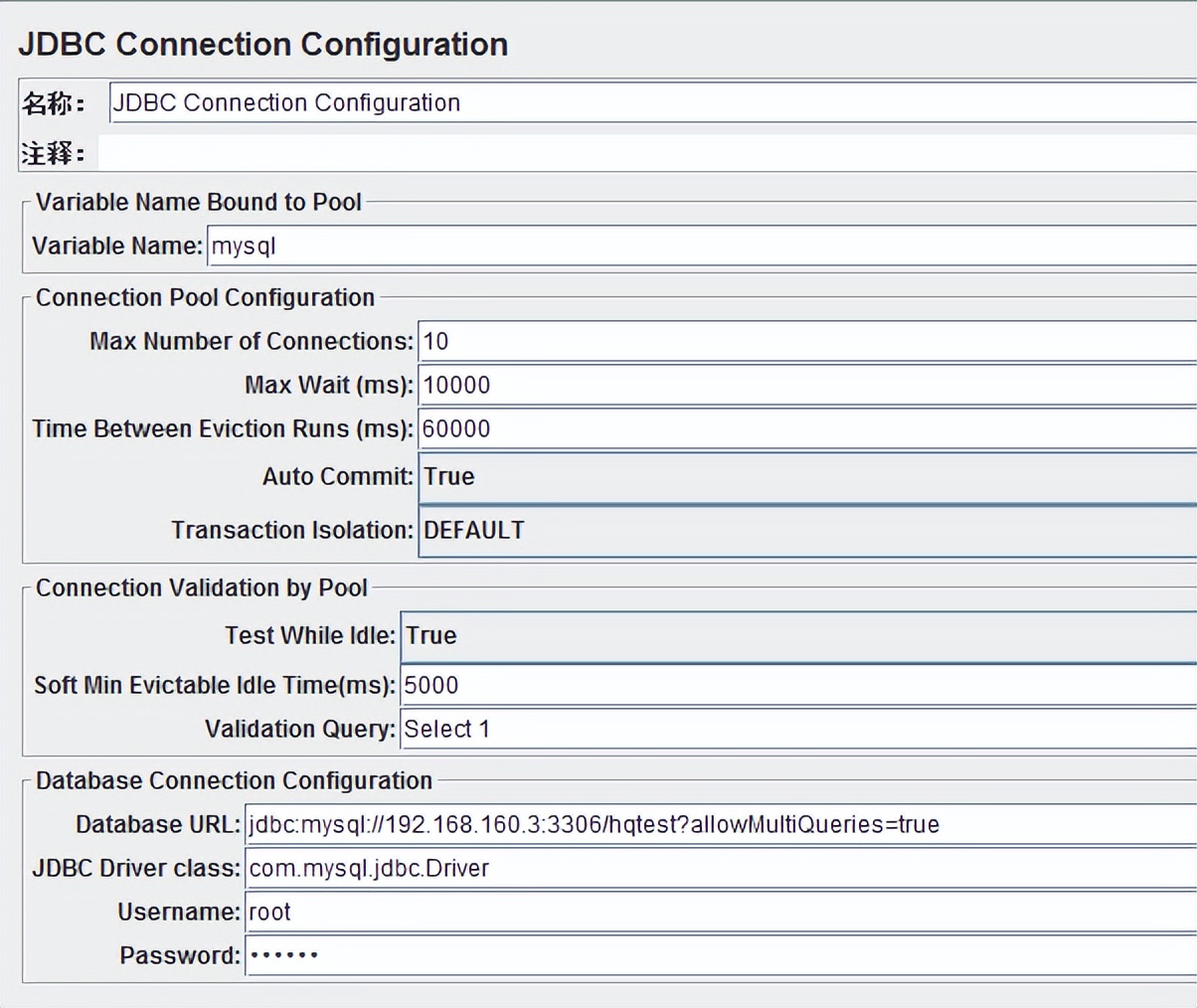Click the Database Connection Configuration group title
Image resolution: width=1197 pixels, height=1008 pixels.
234,780
